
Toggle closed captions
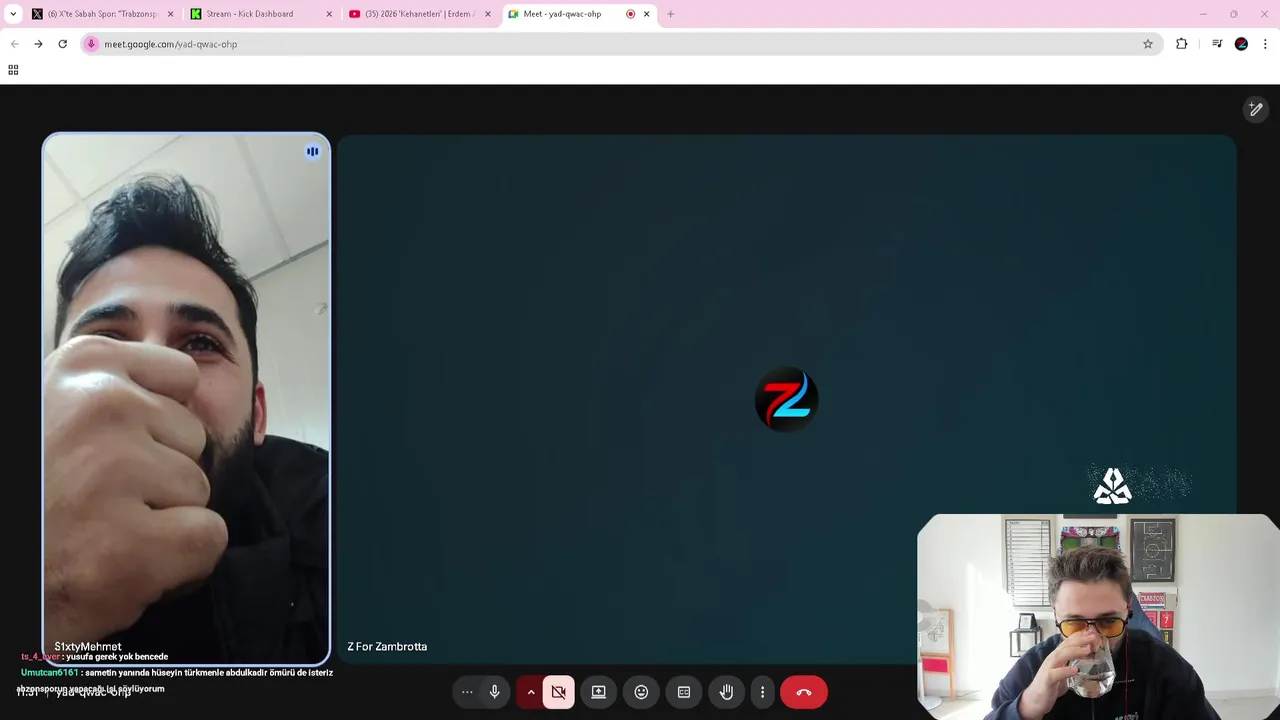click(684, 692)
